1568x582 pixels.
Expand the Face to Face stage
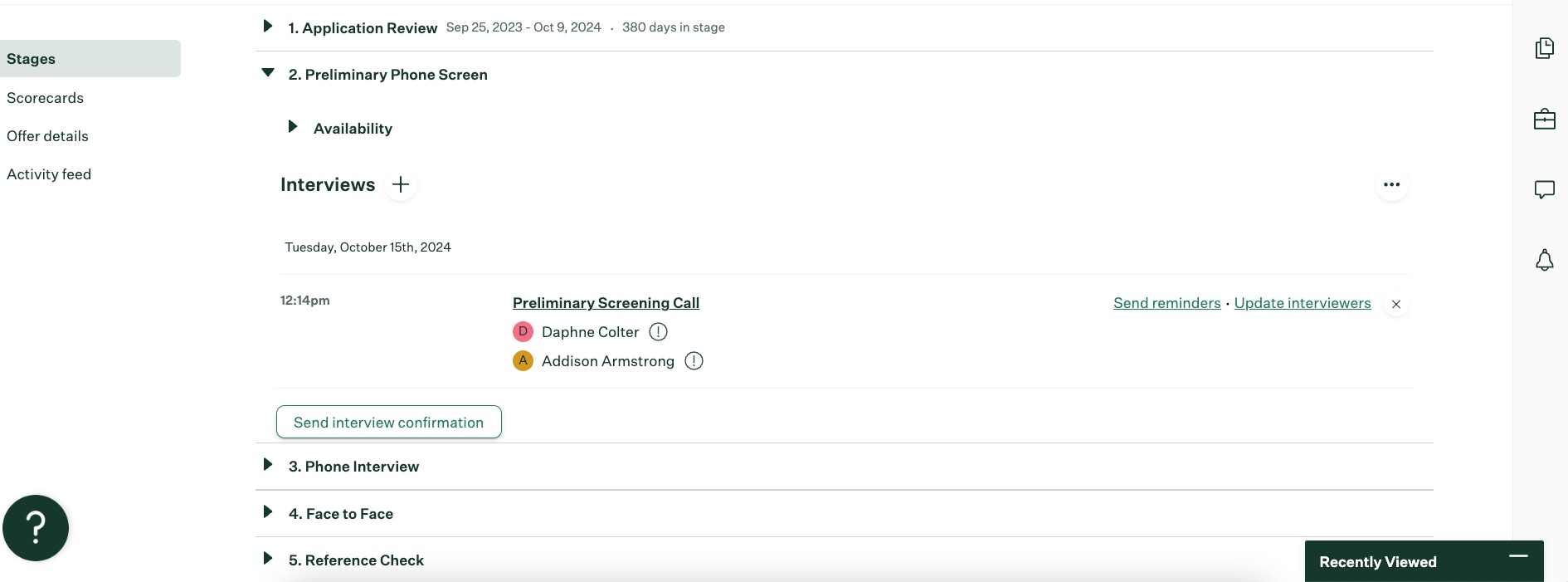(x=268, y=512)
